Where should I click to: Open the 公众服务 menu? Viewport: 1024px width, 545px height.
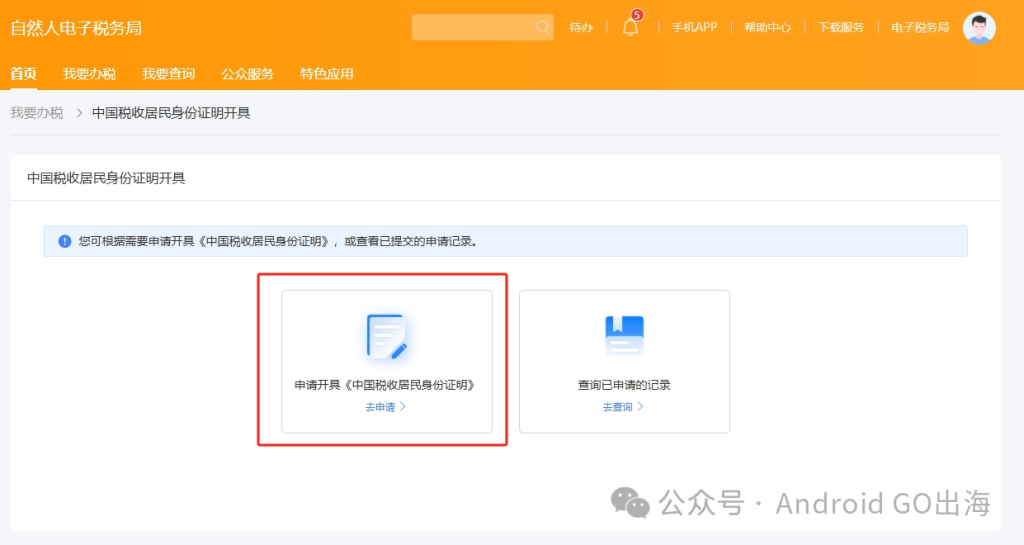pos(247,74)
